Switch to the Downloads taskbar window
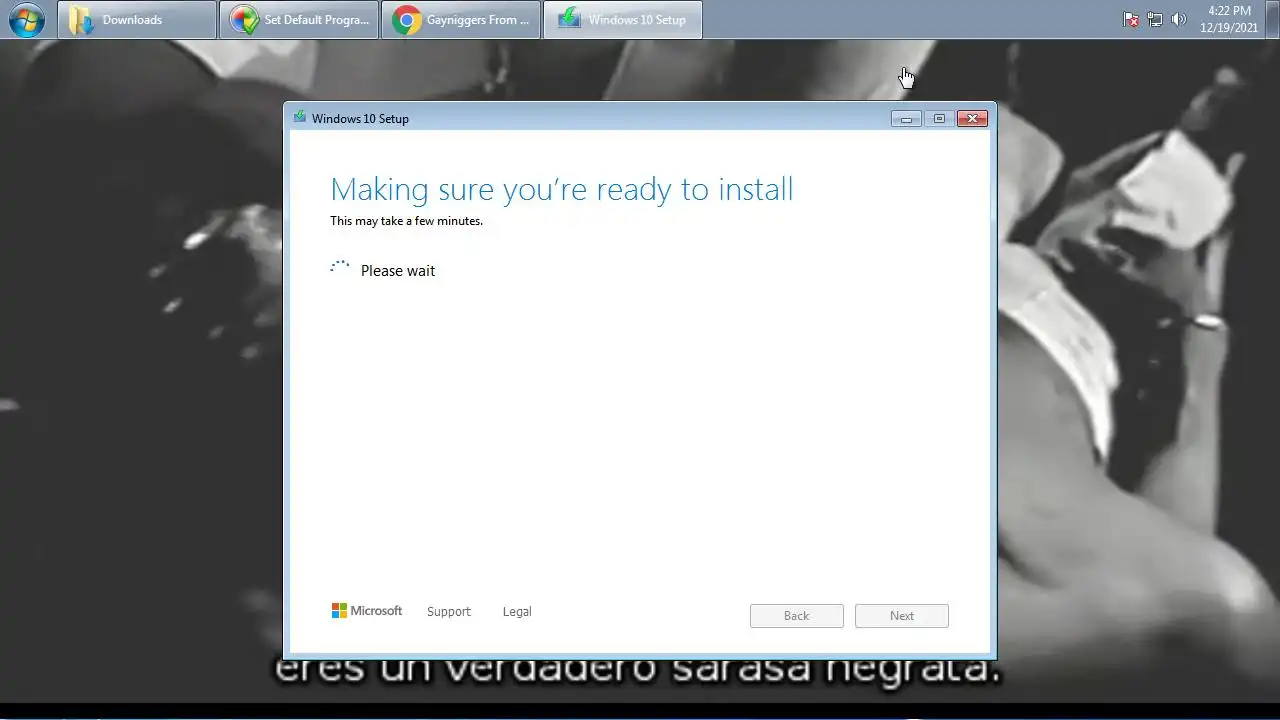1280x720 pixels. [137, 20]
